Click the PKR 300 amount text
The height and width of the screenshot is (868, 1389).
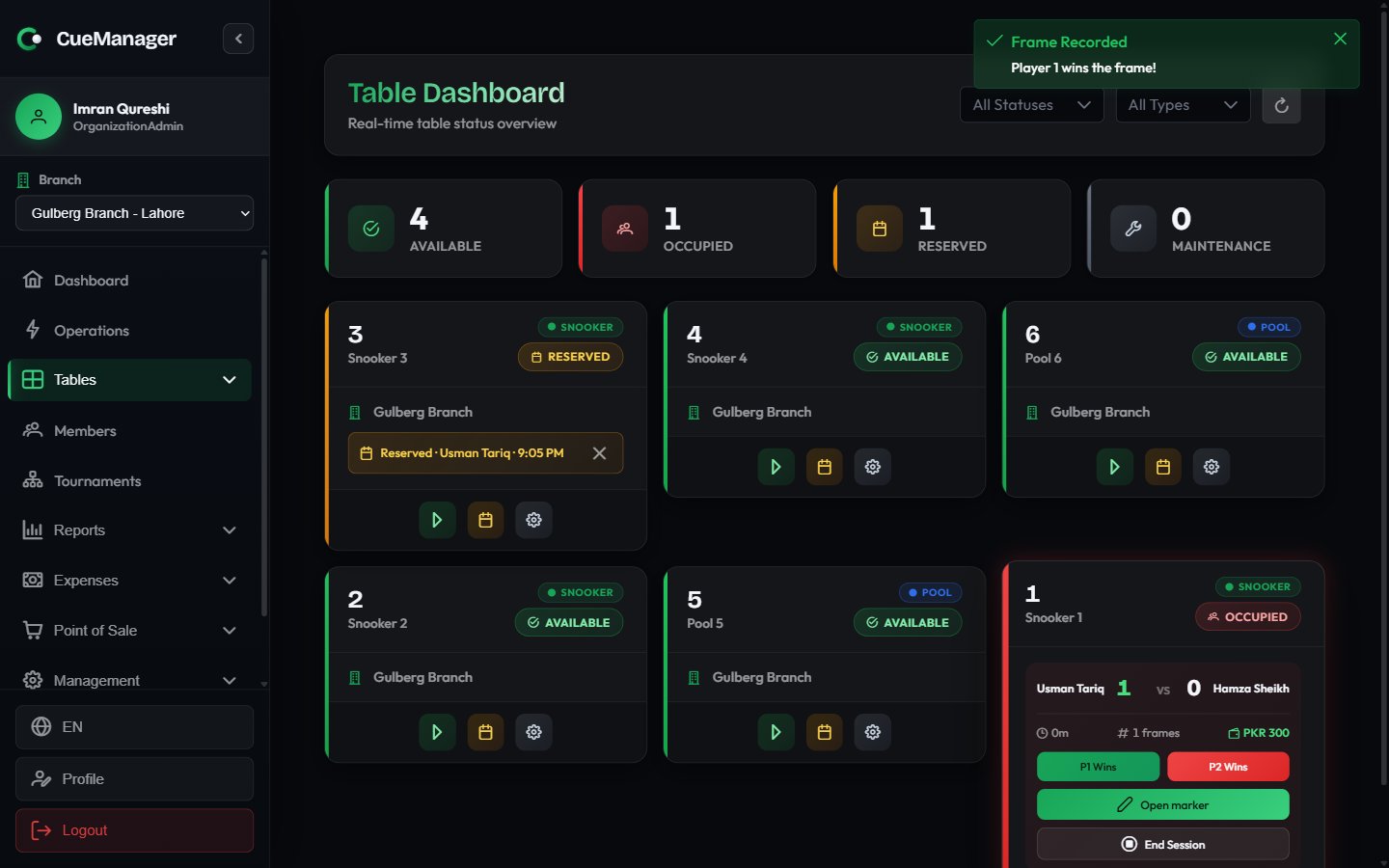point(1266,733)
